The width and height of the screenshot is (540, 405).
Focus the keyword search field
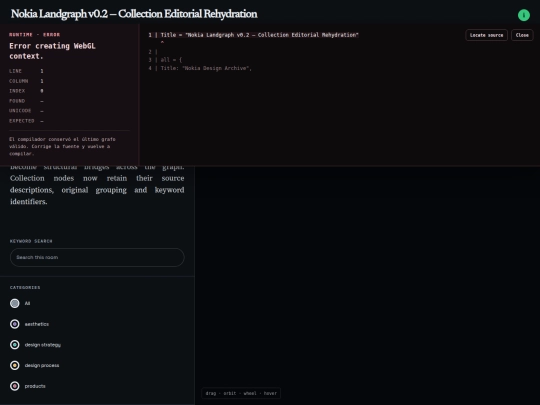coord(97,257)
